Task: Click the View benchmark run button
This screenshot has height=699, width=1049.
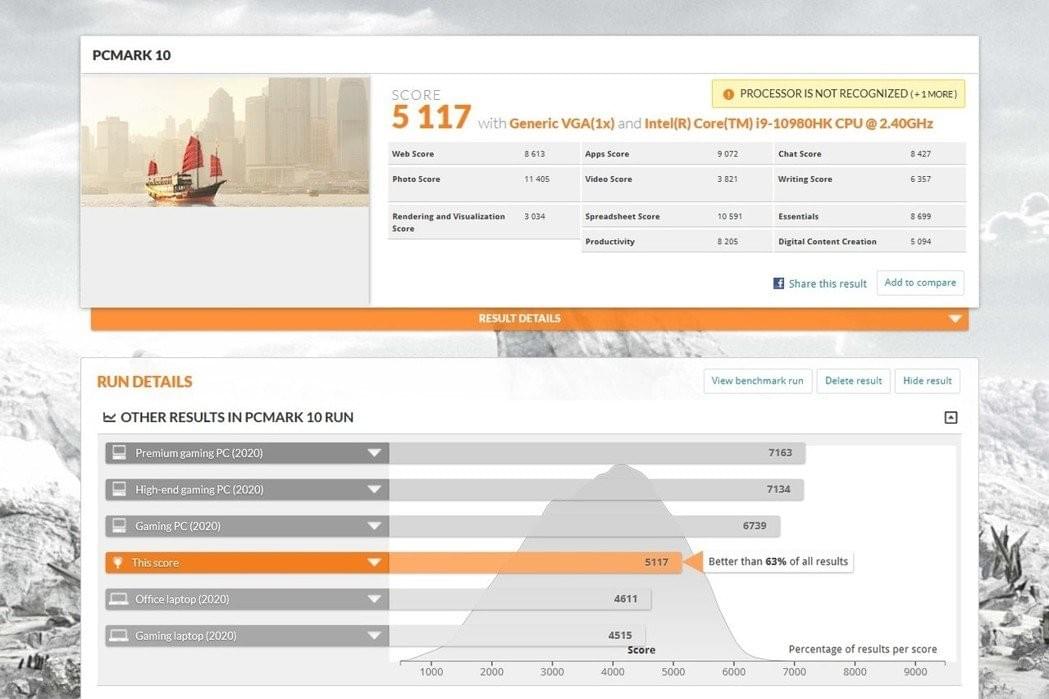Action: (x=757, y=381)
